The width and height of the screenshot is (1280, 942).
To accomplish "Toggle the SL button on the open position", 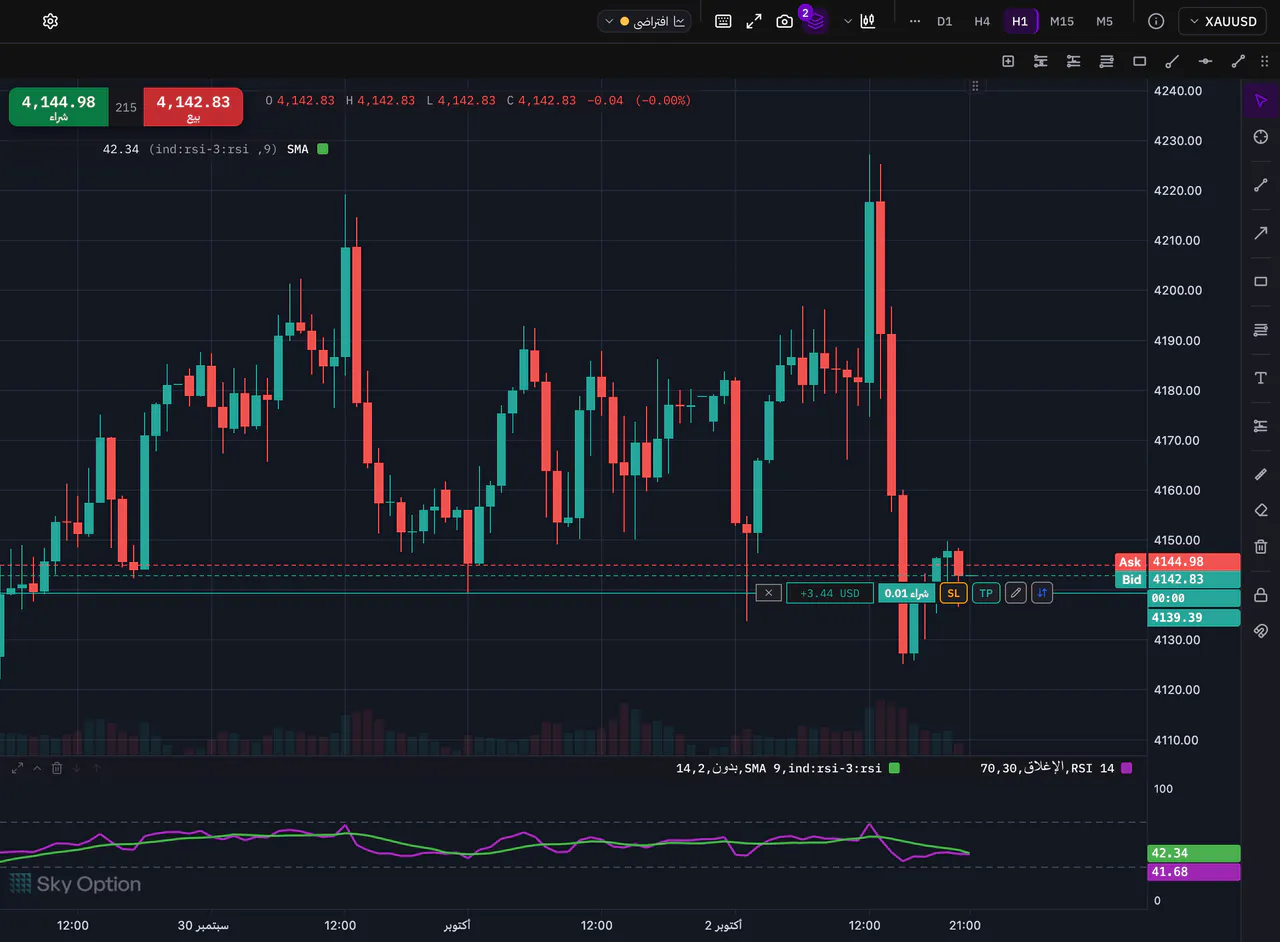I will (953, 593).
